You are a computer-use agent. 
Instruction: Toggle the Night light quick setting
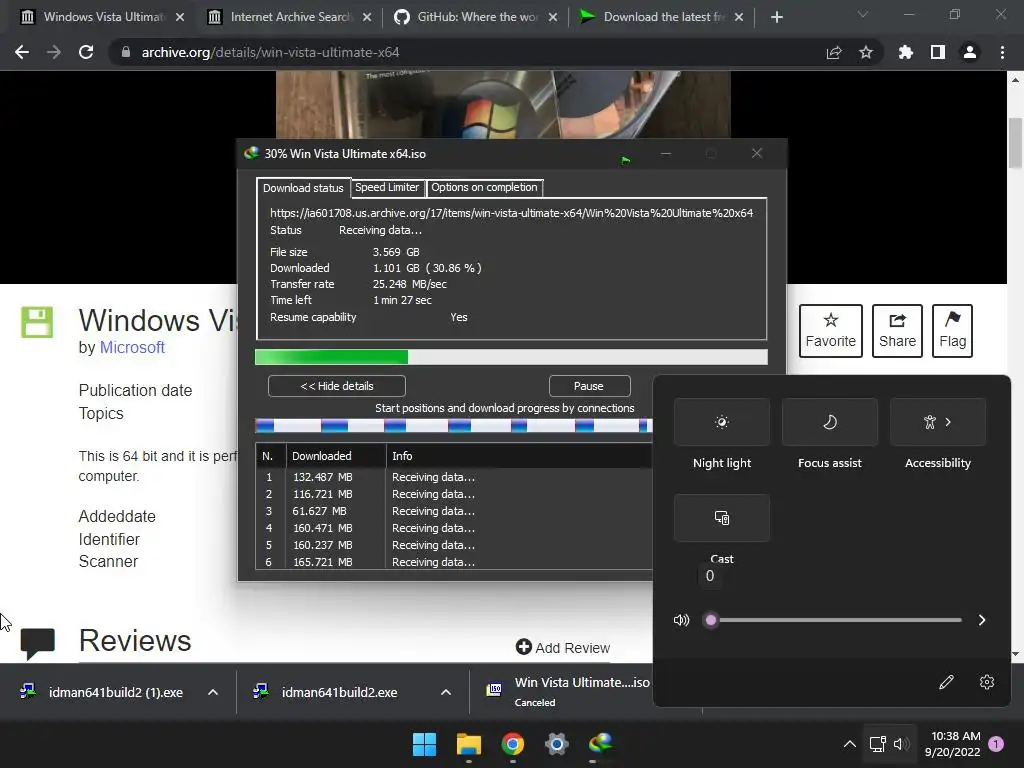[x=722, y=422]
